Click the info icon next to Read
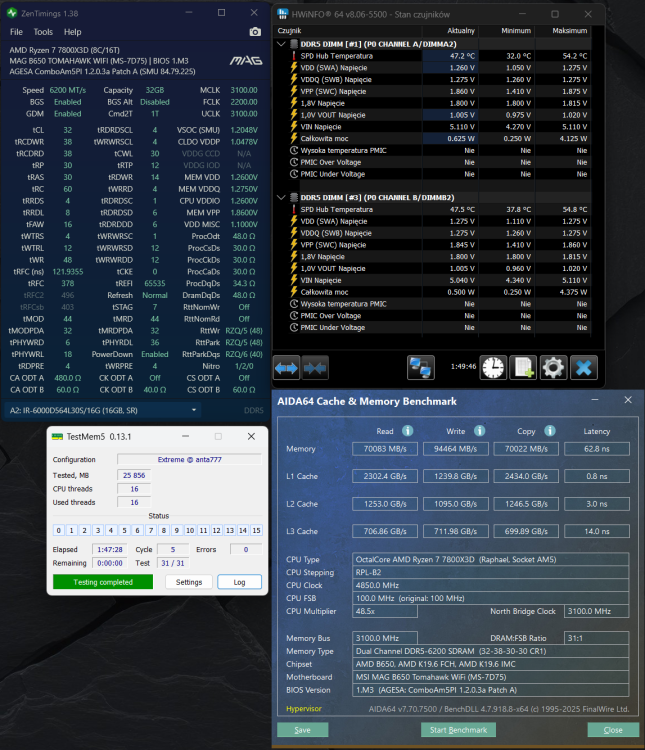The width and height of the screenshot is (645, 750). (x=408, y=431)
